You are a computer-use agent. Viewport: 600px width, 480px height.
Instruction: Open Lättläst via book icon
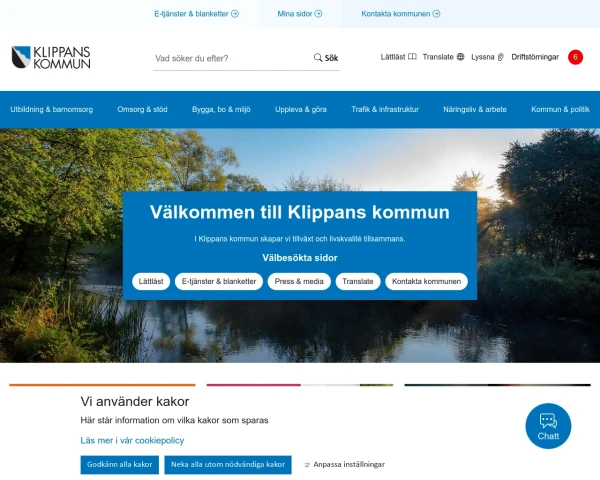point(412,57)
